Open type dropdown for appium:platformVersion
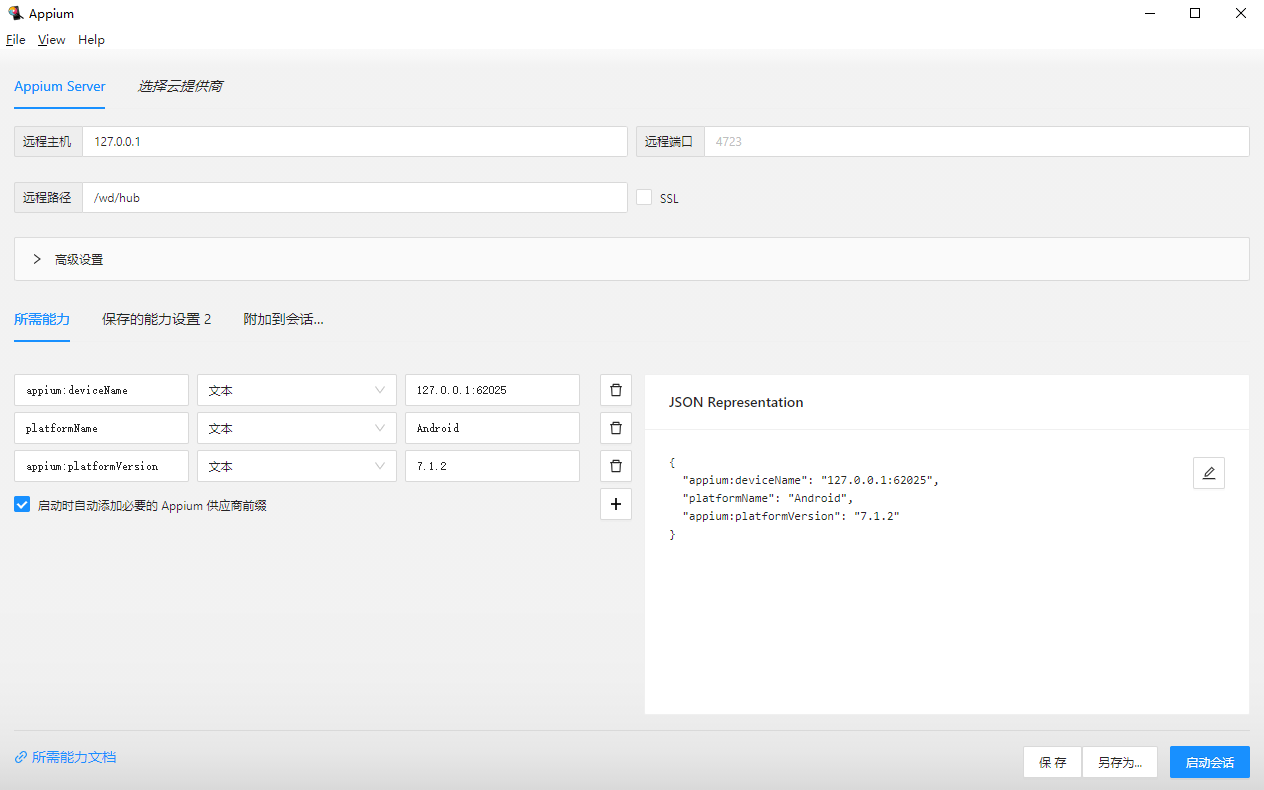1264x790 pixels. 296,466
